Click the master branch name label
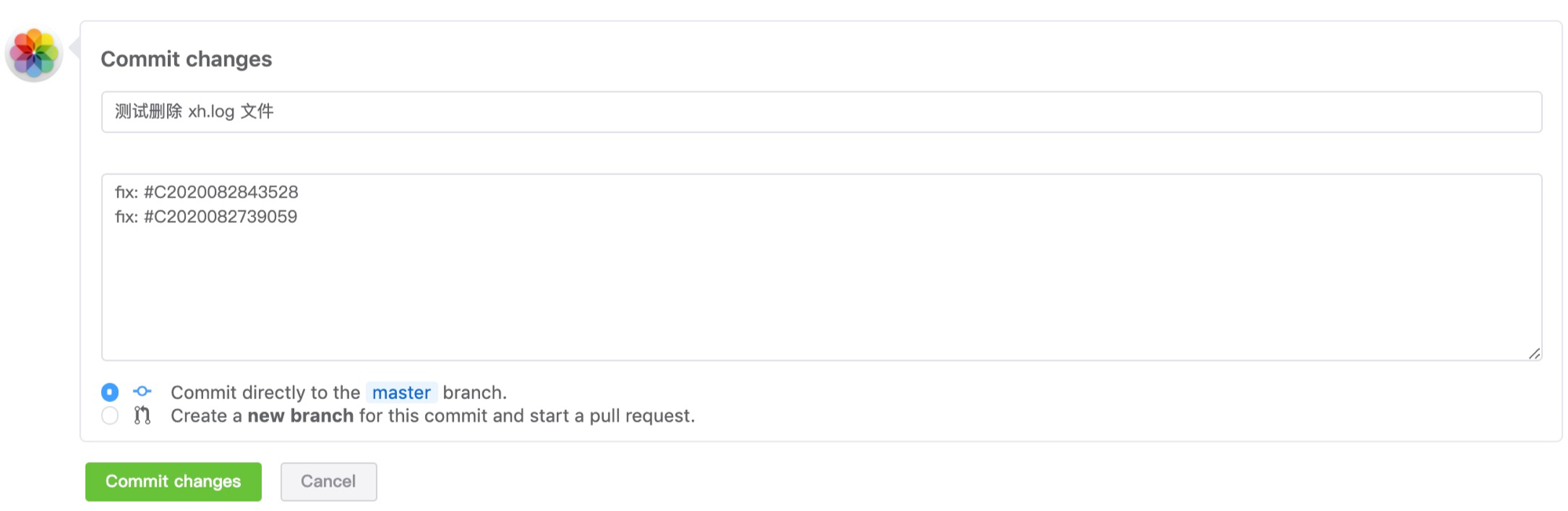 [402, 392]
